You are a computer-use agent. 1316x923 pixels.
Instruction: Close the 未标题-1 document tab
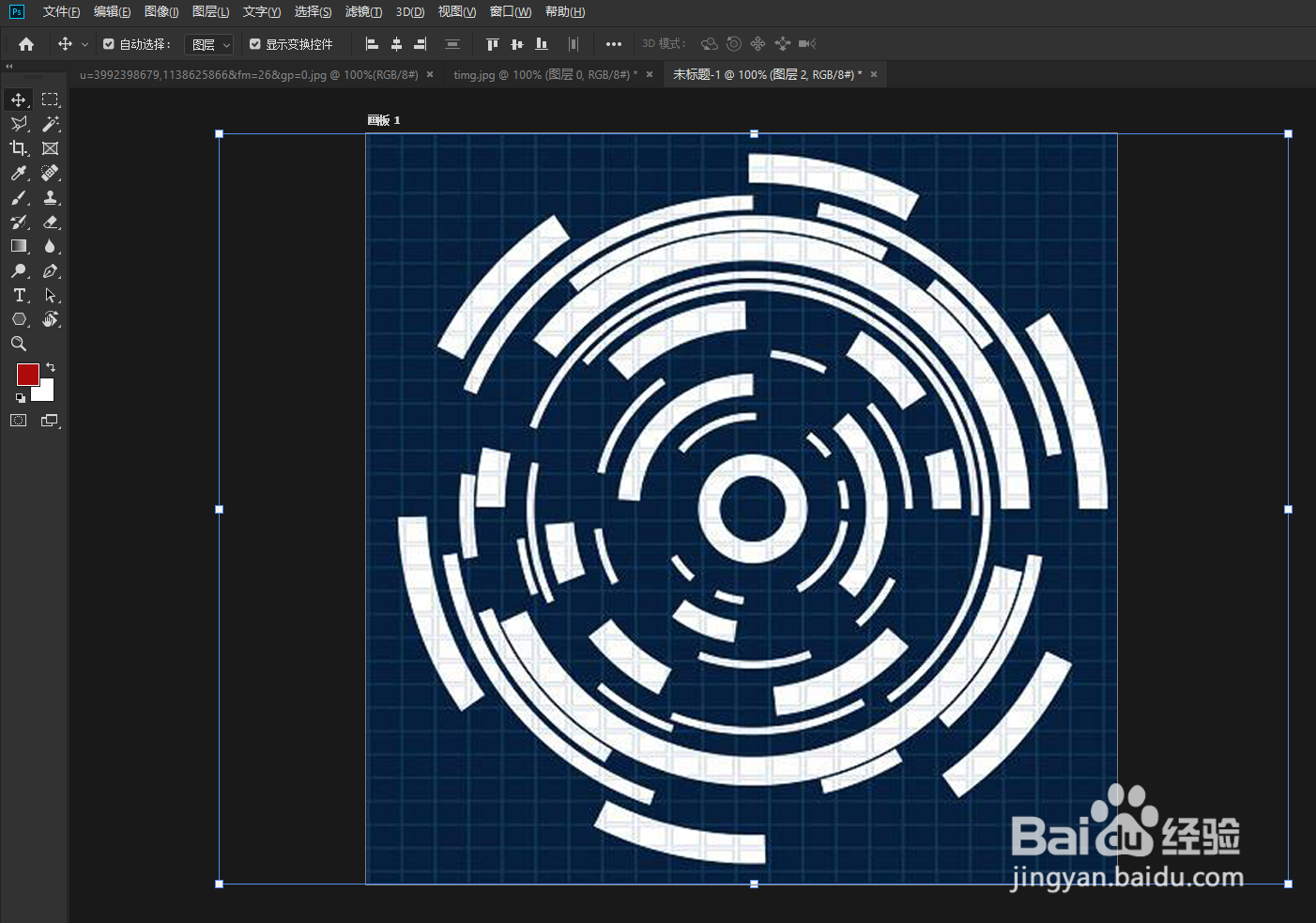pyautogui.click(x=874, y=75)
